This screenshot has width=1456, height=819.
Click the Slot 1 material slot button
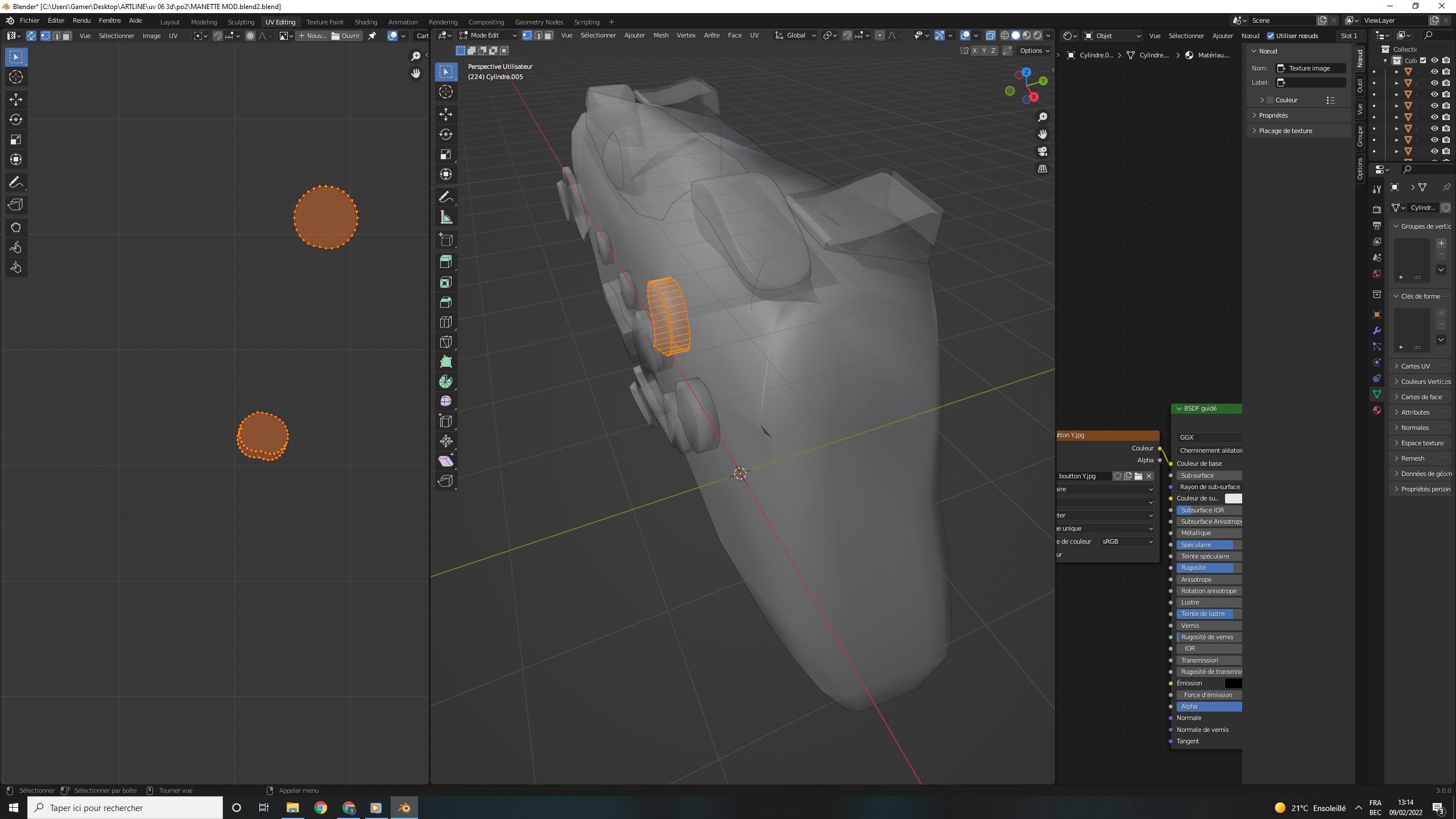point(1349,36)
